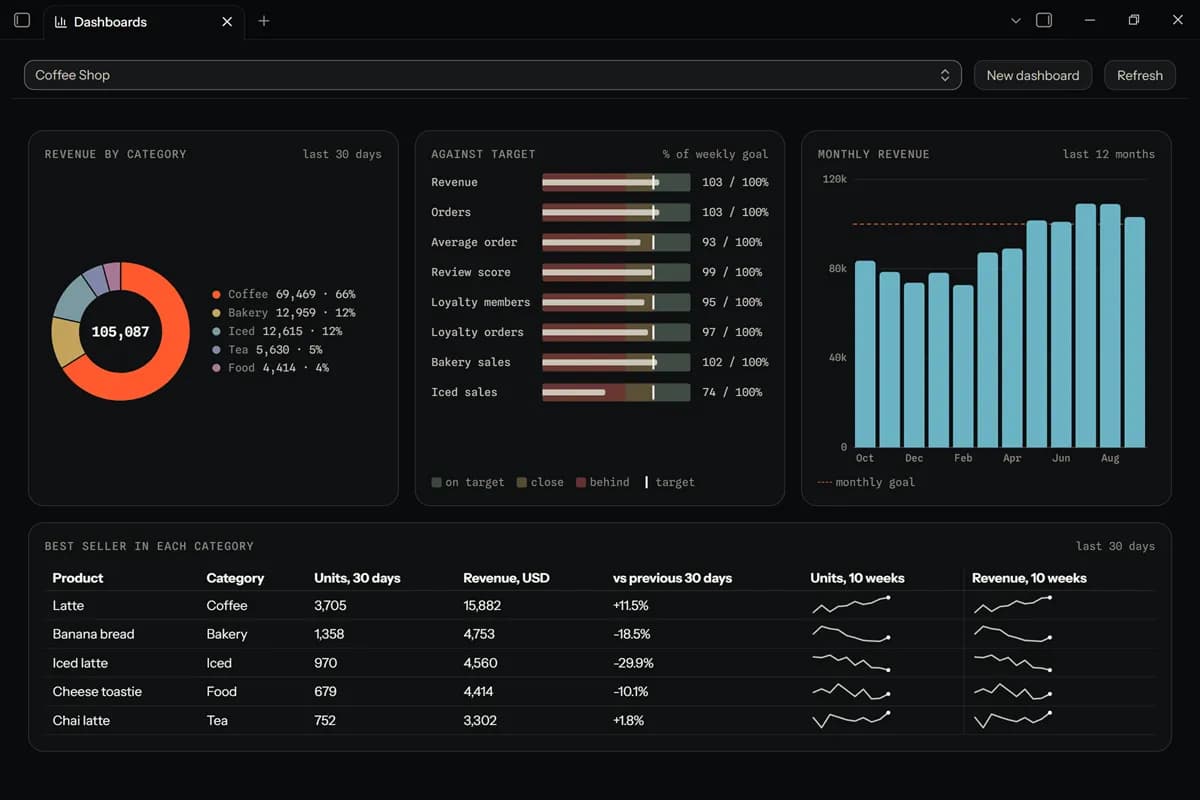Click the Tea legend entry
Screen dimensions: 1200x800
tap(267, 350)
